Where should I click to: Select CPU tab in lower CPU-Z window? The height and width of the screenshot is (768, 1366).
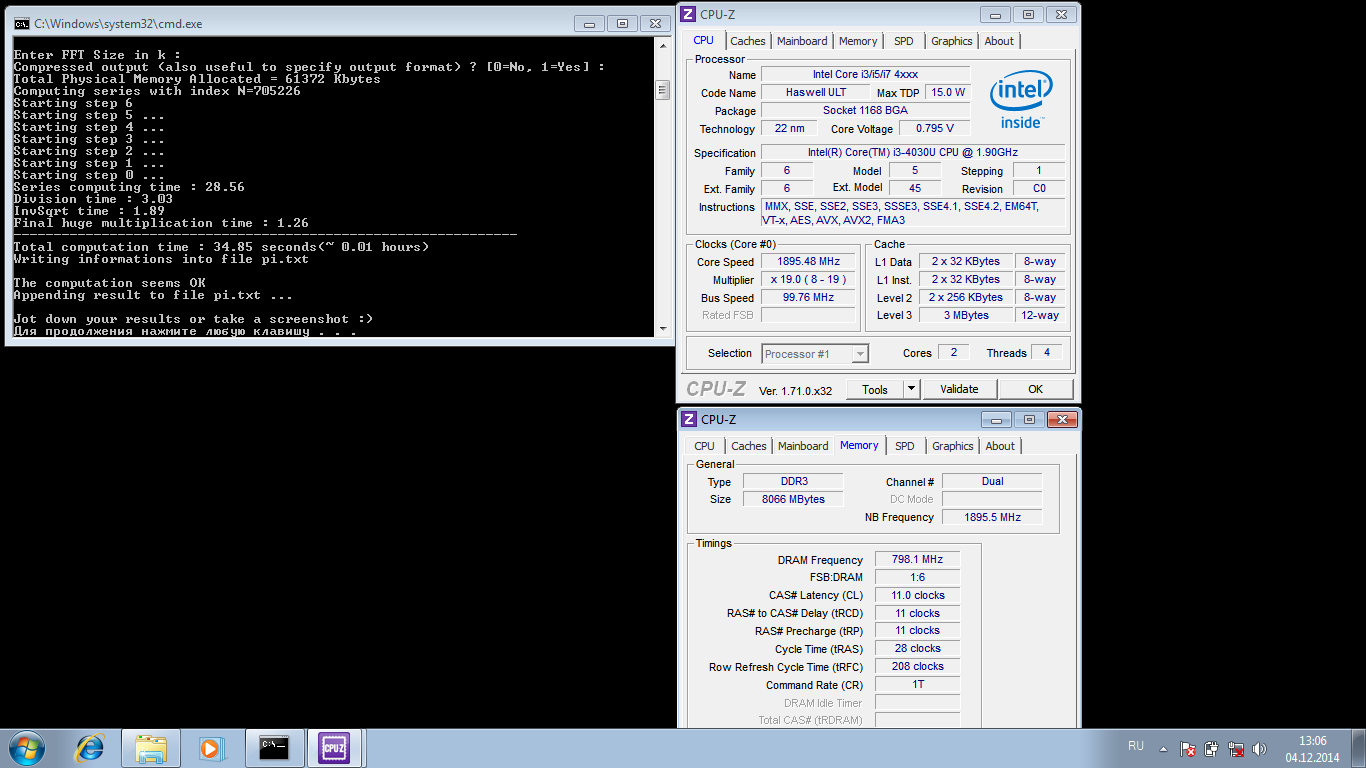tap(705, 446)
